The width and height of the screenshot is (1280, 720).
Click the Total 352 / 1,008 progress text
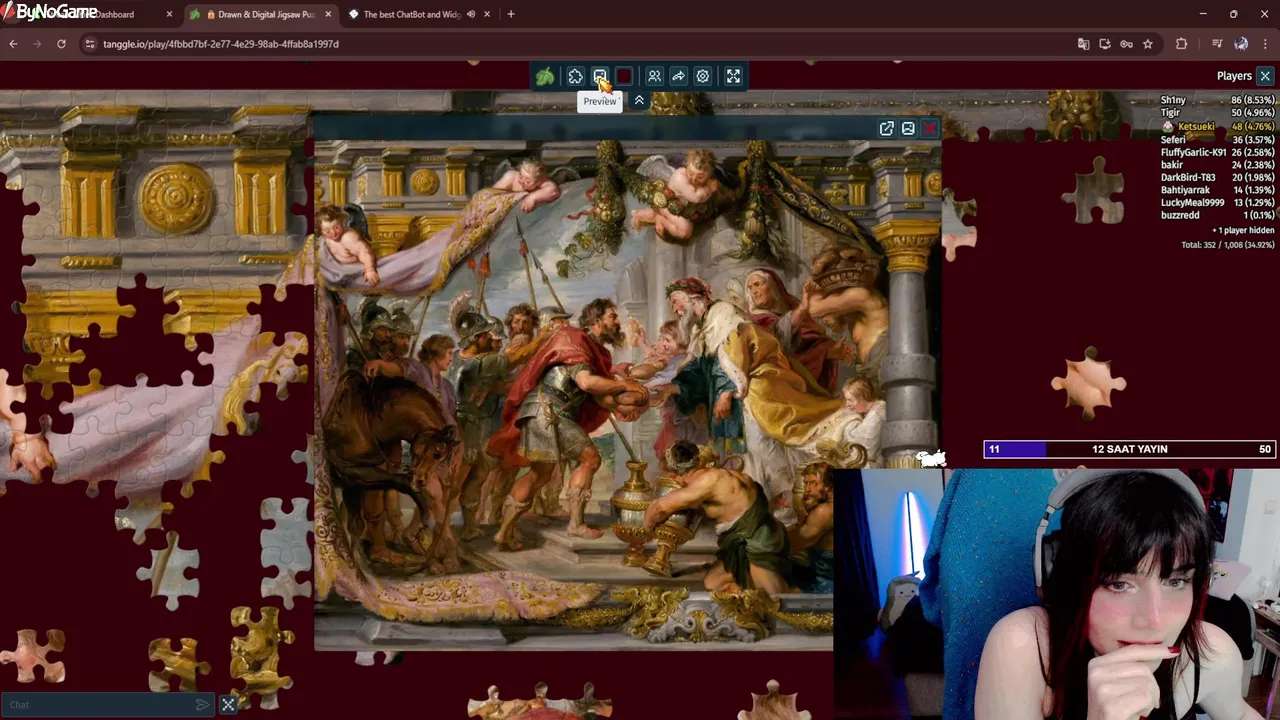(x=1228, y=245)
